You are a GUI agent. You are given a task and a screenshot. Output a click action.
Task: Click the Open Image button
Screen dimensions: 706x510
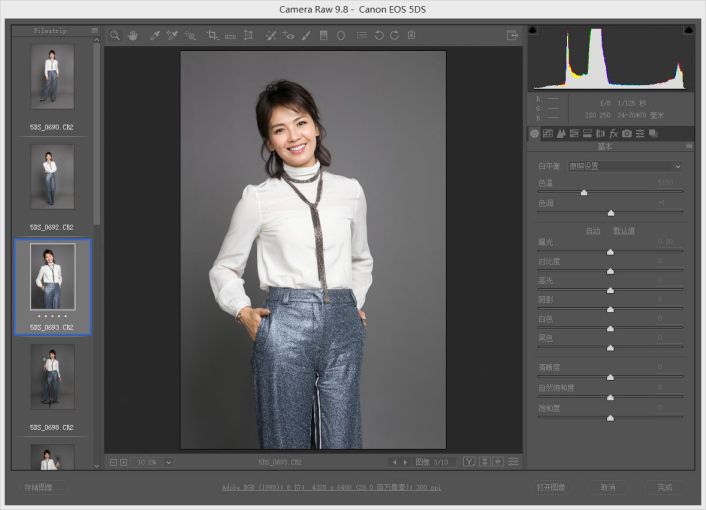pyautogui.click(x=551, y=487)
